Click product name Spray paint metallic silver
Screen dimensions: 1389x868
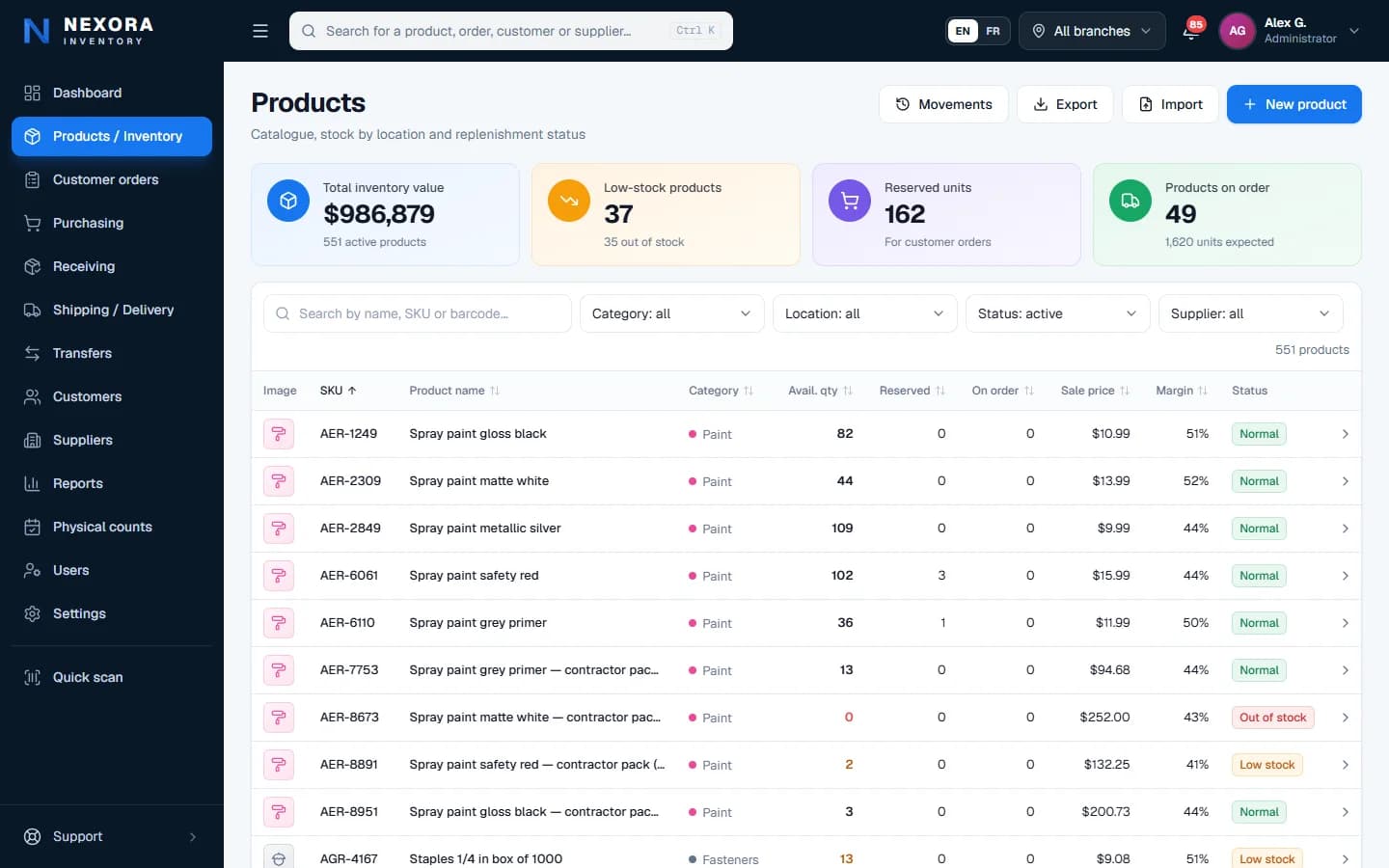click(485, 529)
